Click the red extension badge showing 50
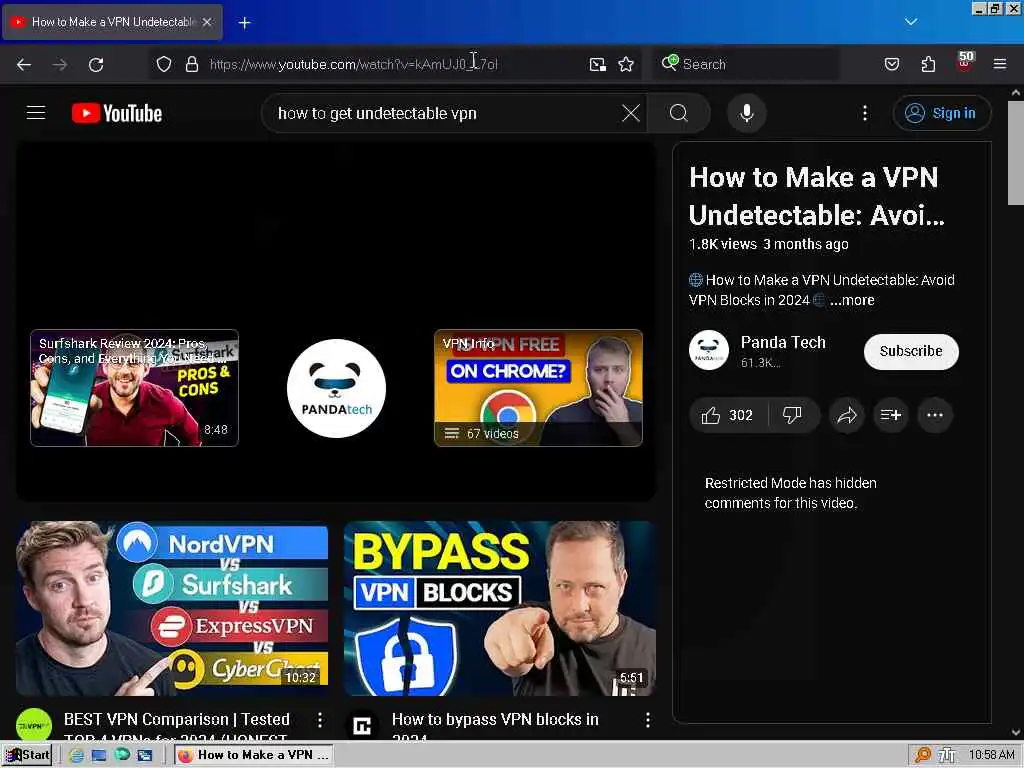Viewport: 1024px width, 768px height. tap(965, 61)
